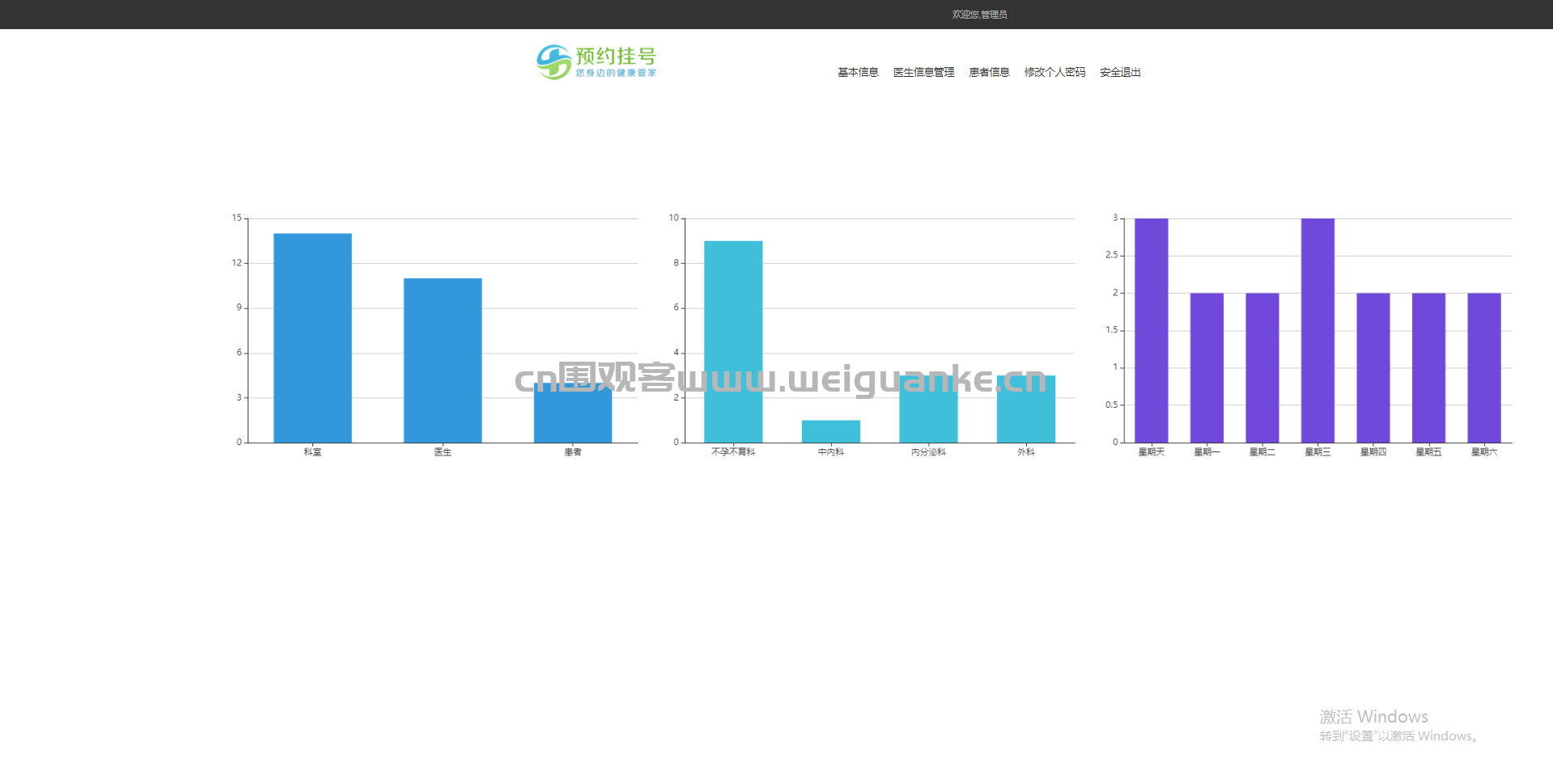Click the 欢迎您,管理员 text in the top bar

tap(979, 15)
